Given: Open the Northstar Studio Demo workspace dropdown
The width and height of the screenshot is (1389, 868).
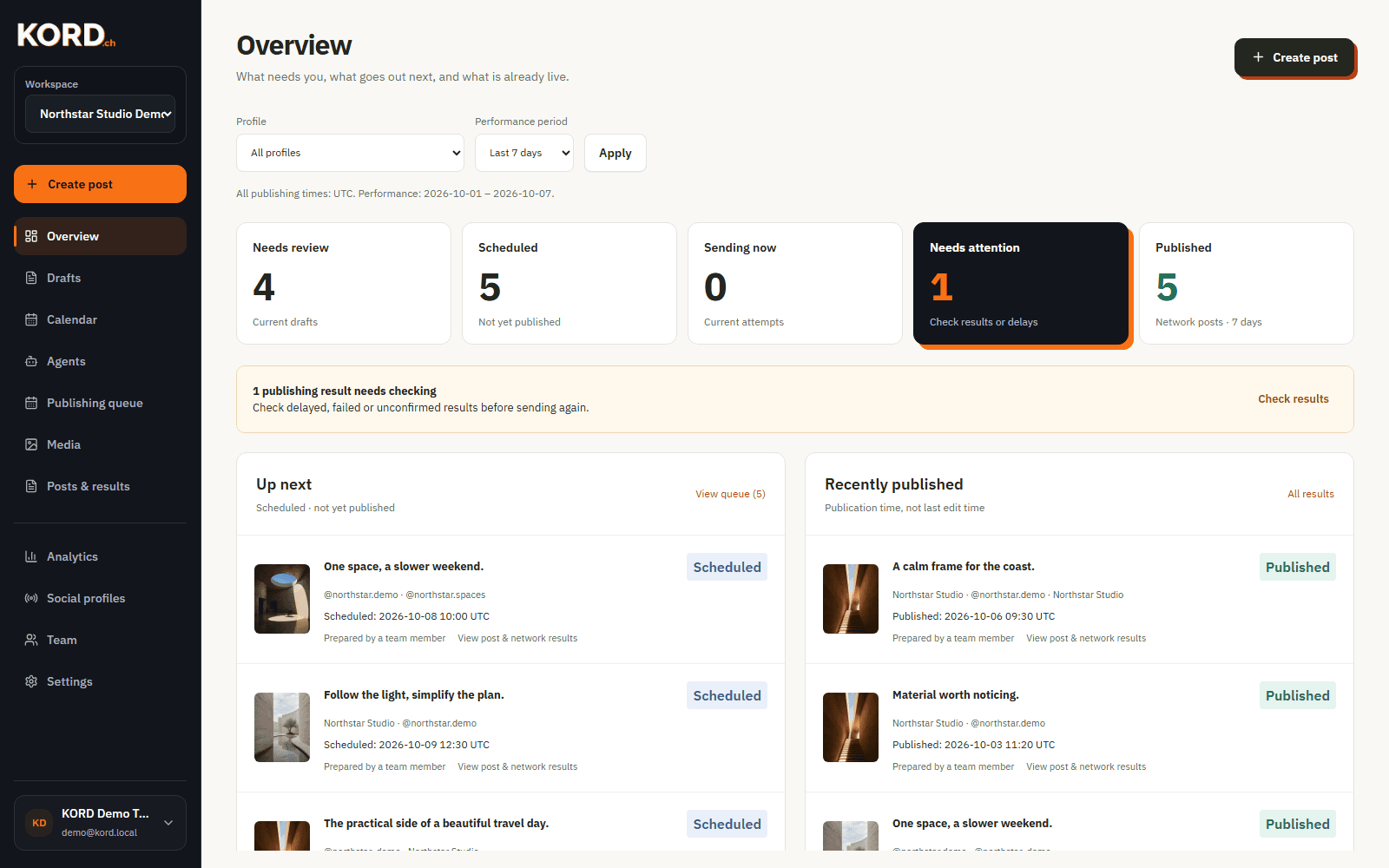Looking at the screenshot, I should 100,114.
